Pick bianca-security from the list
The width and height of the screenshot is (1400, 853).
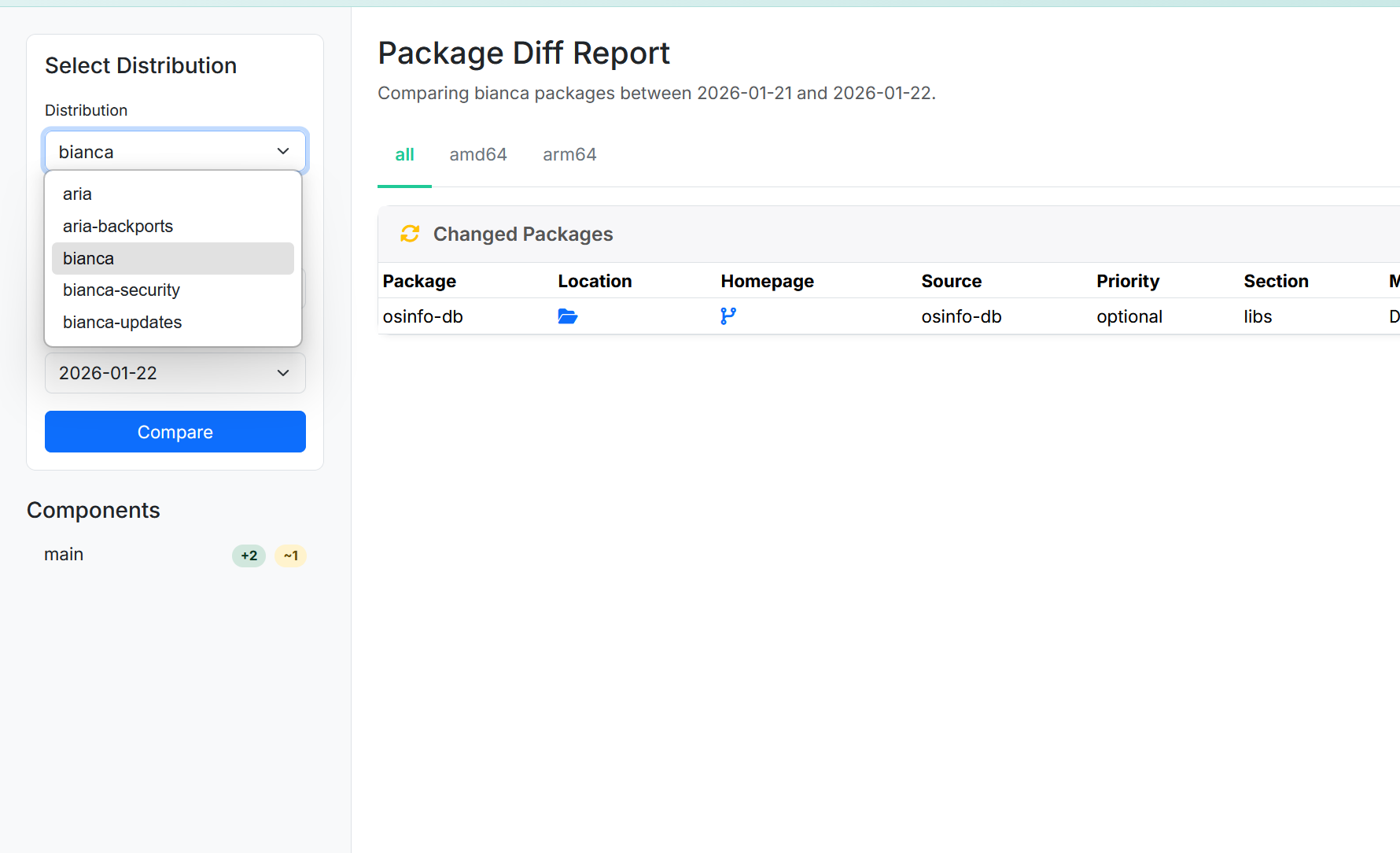click(121, 290)
